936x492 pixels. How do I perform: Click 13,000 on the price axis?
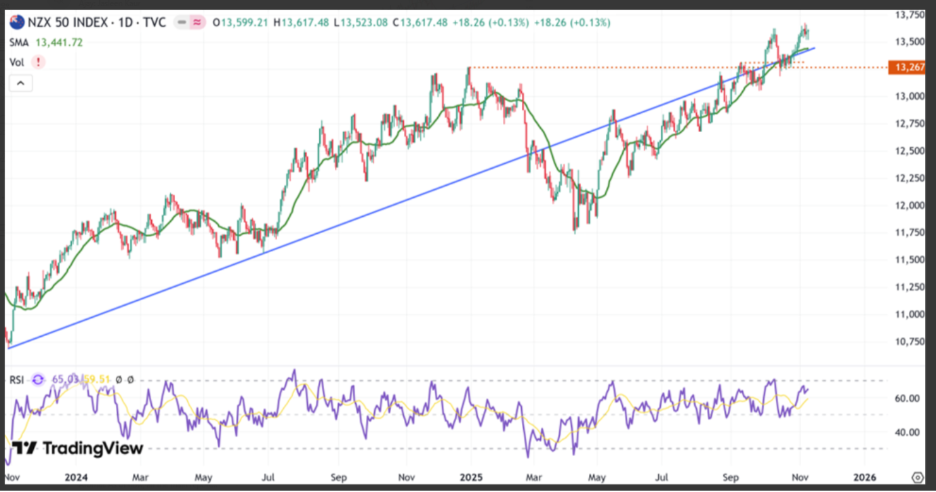pyautogui.click(x=910, y=96)
